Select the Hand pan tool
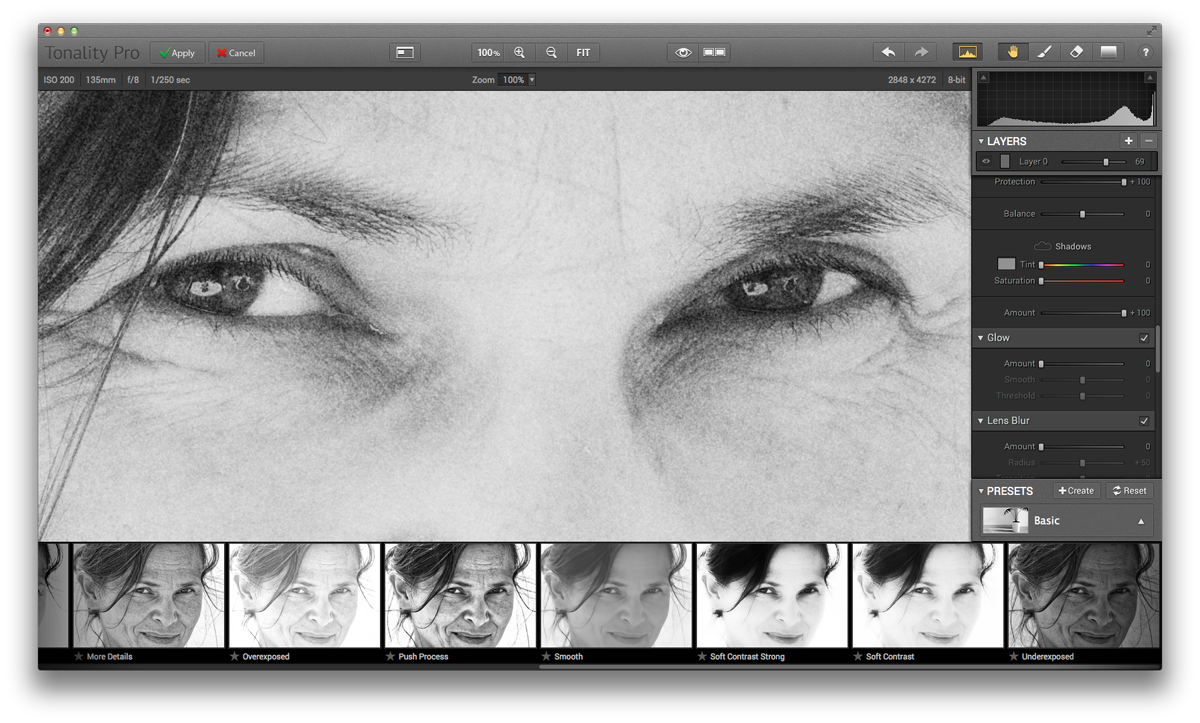The width and height of the screenshot is (1200, 723). point(1012,52)
